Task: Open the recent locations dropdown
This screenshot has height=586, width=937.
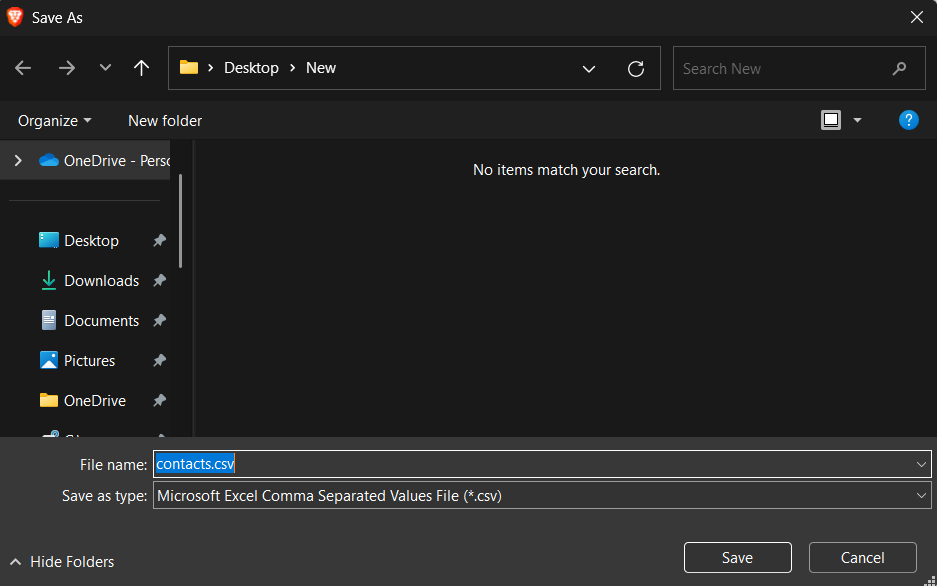Action: [x=105, y=68]
